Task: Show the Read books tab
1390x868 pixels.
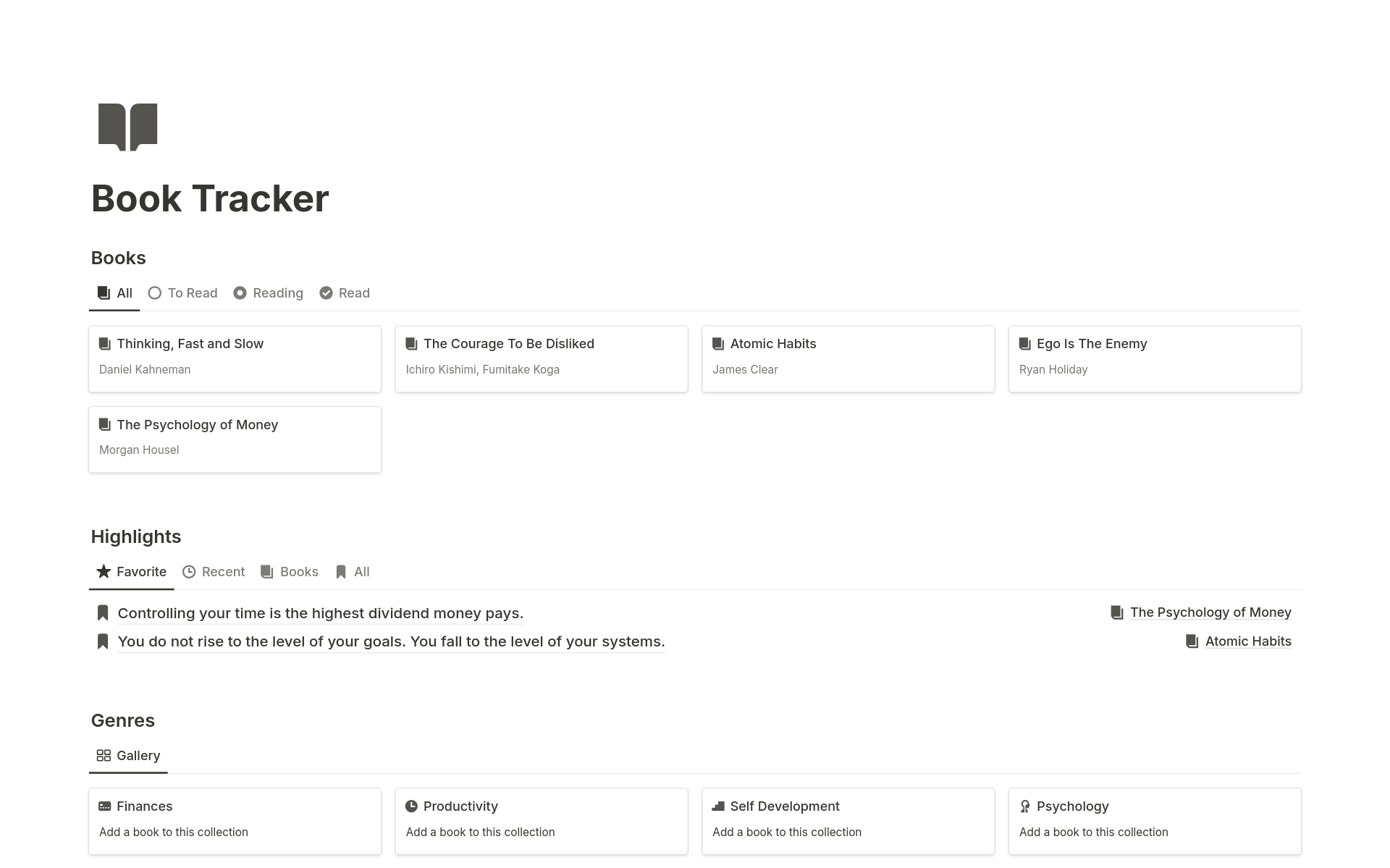Action: [345, 293]
